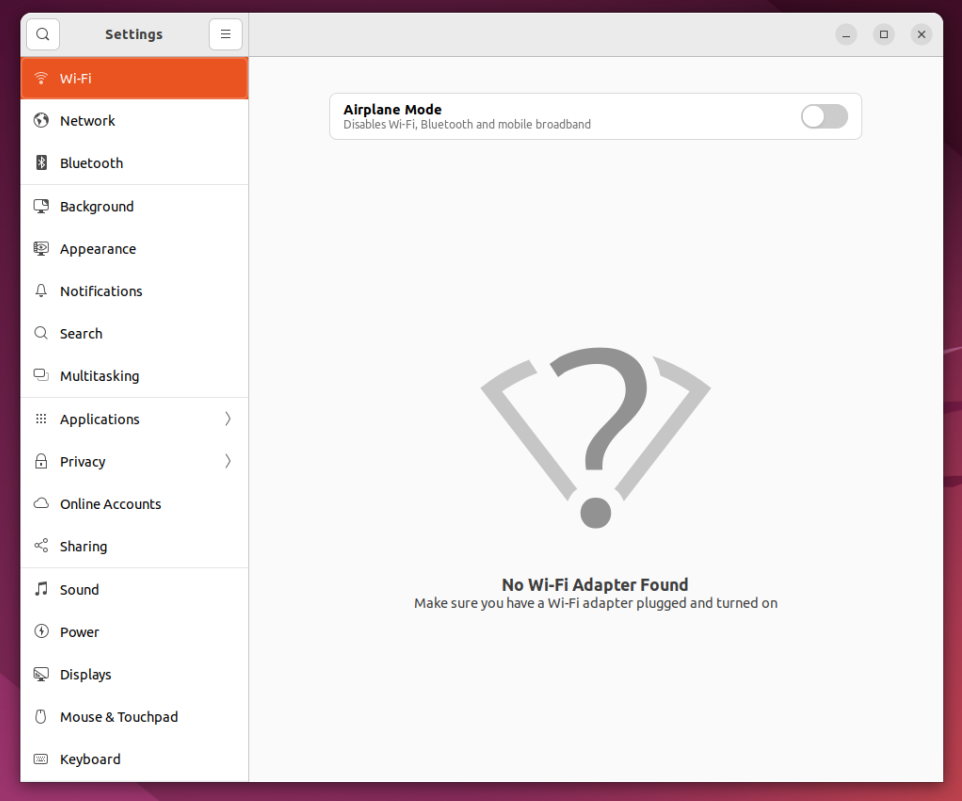Click the Bluetooth icon in sidebar
This screenshot has width=962, height=801.
[41, 163]
